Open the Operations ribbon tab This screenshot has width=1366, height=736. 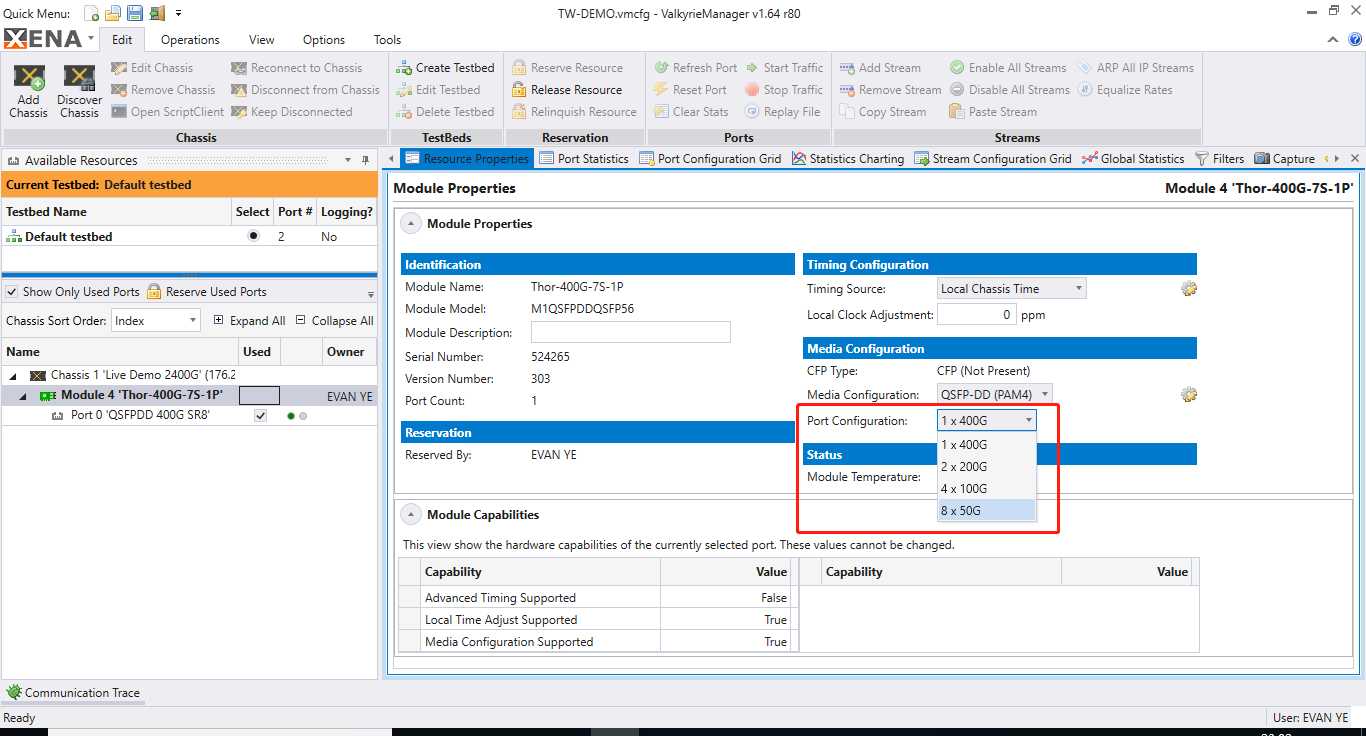(190, 40)
